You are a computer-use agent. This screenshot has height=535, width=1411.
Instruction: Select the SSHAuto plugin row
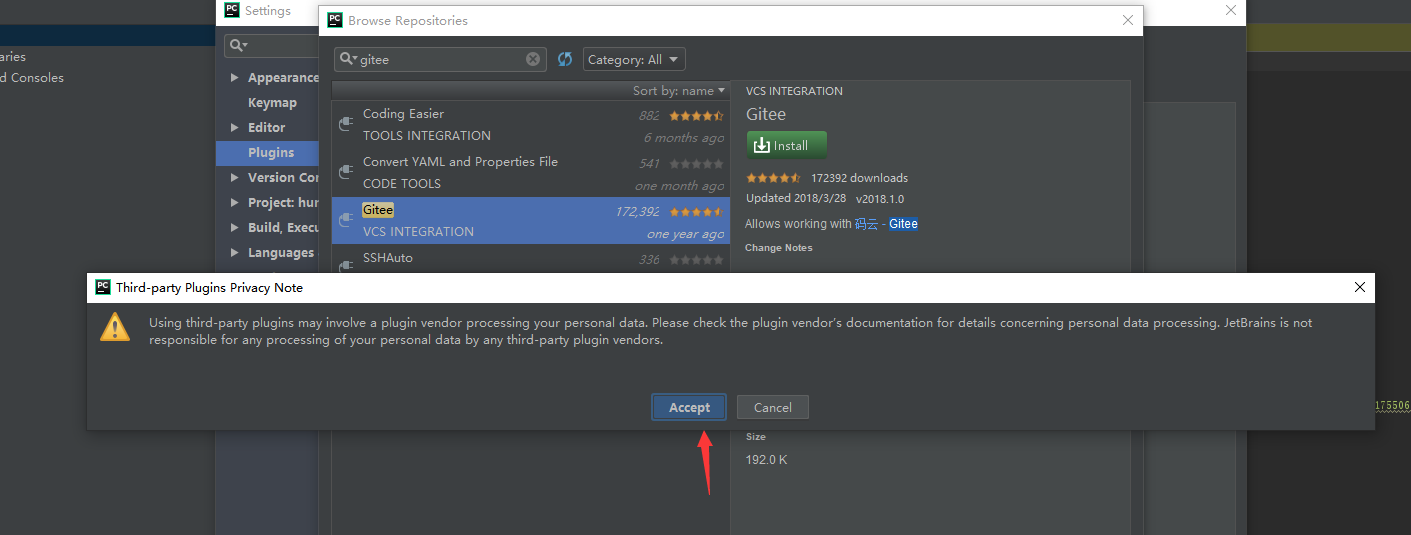(x=530, y=260)
